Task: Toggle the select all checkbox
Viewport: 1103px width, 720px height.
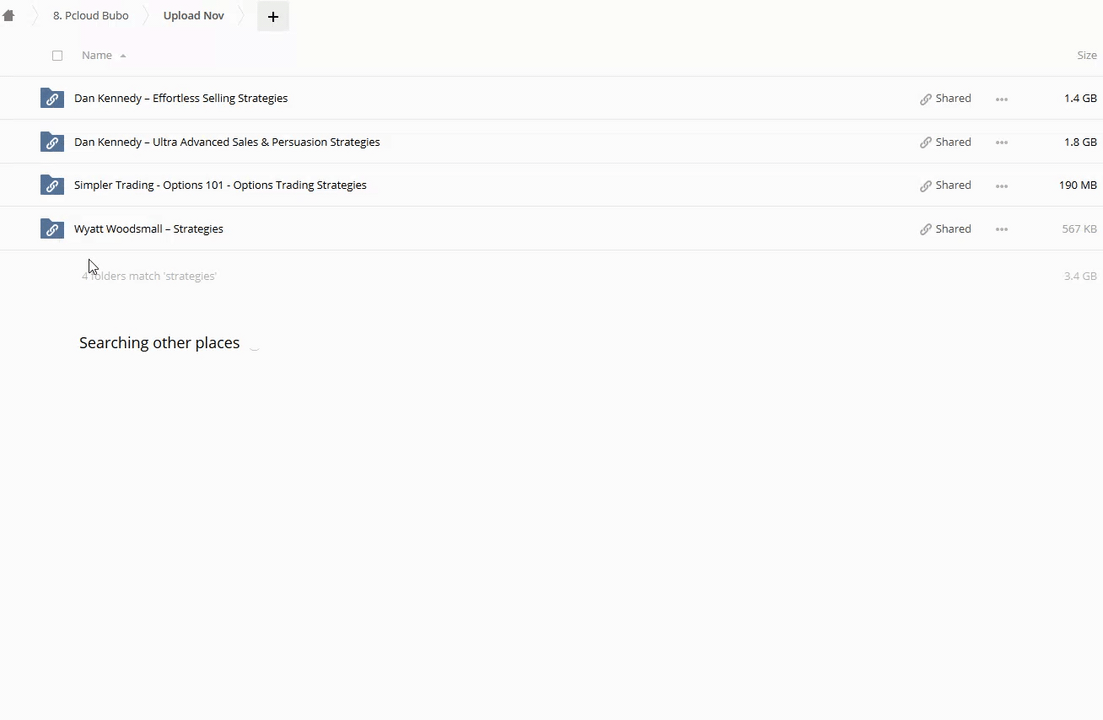Action: 57,56
